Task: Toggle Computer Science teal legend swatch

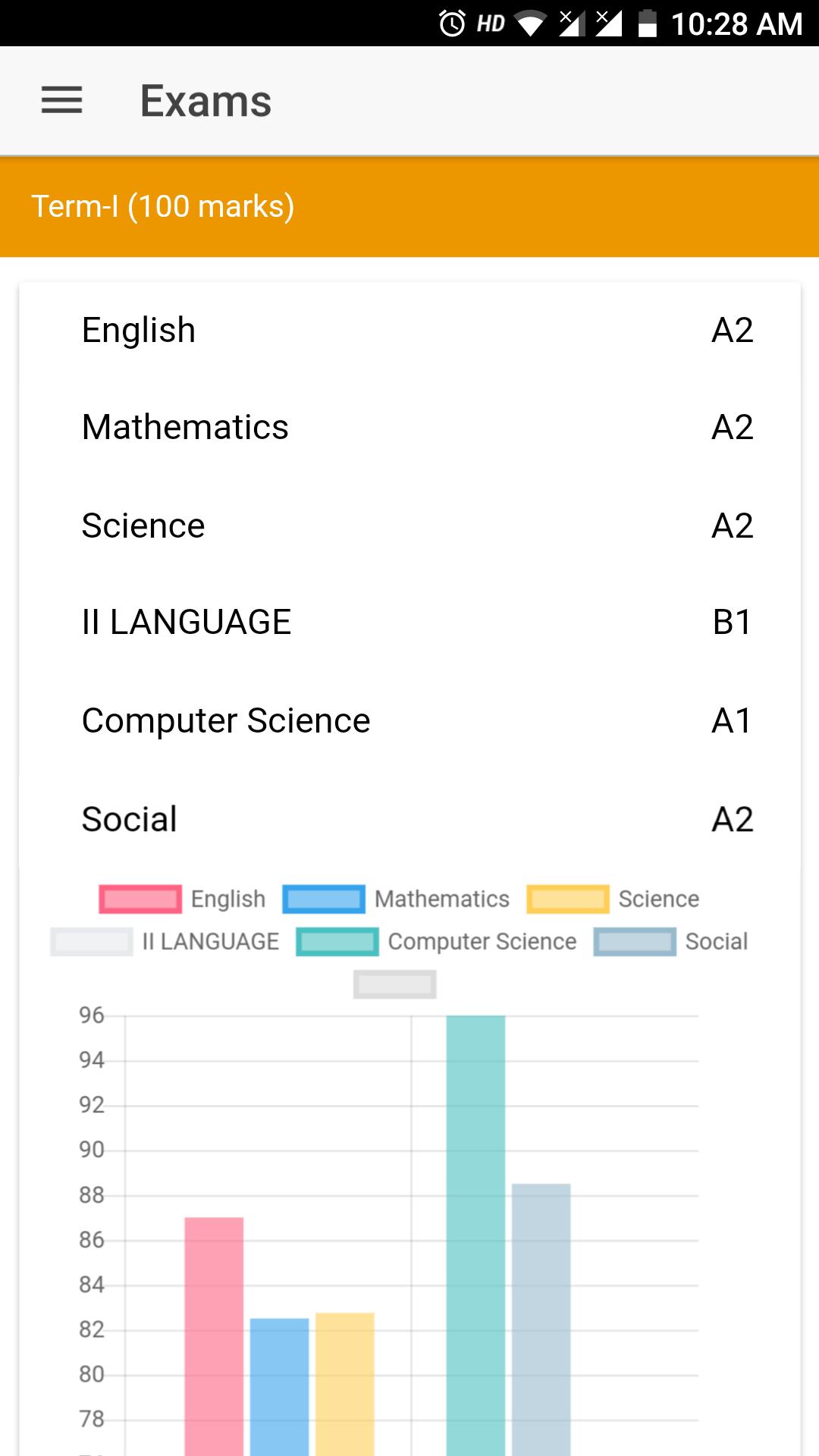Action: [x=337, y=942]
